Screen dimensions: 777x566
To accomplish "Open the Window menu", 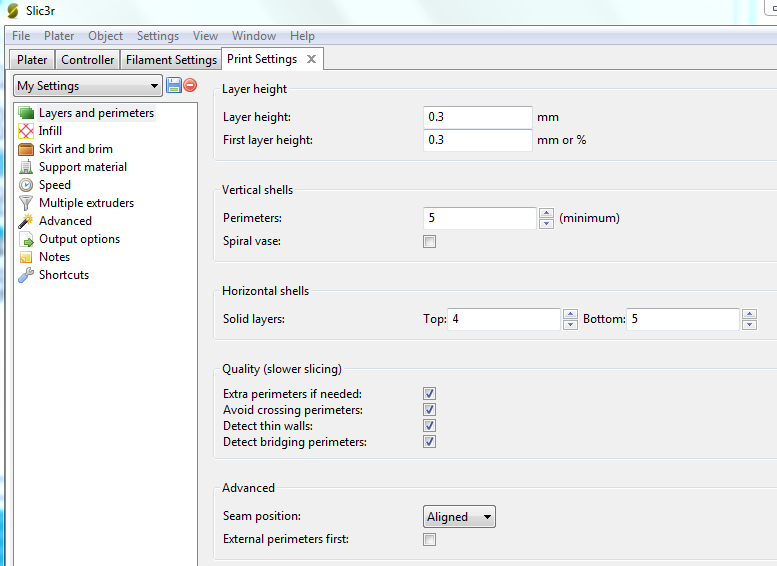I will click(x=254, y=36).
